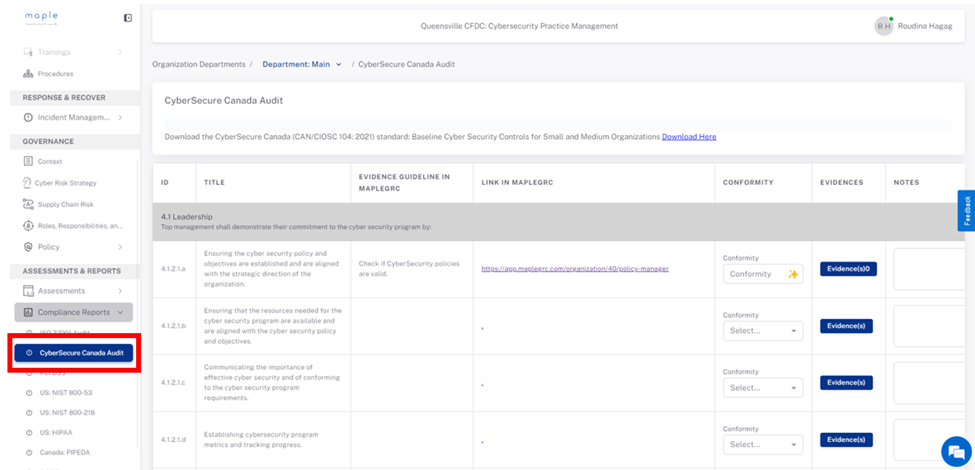975x470 pixels.
Task: Click the Compliance Reports icon
Action: click(27, 312)
